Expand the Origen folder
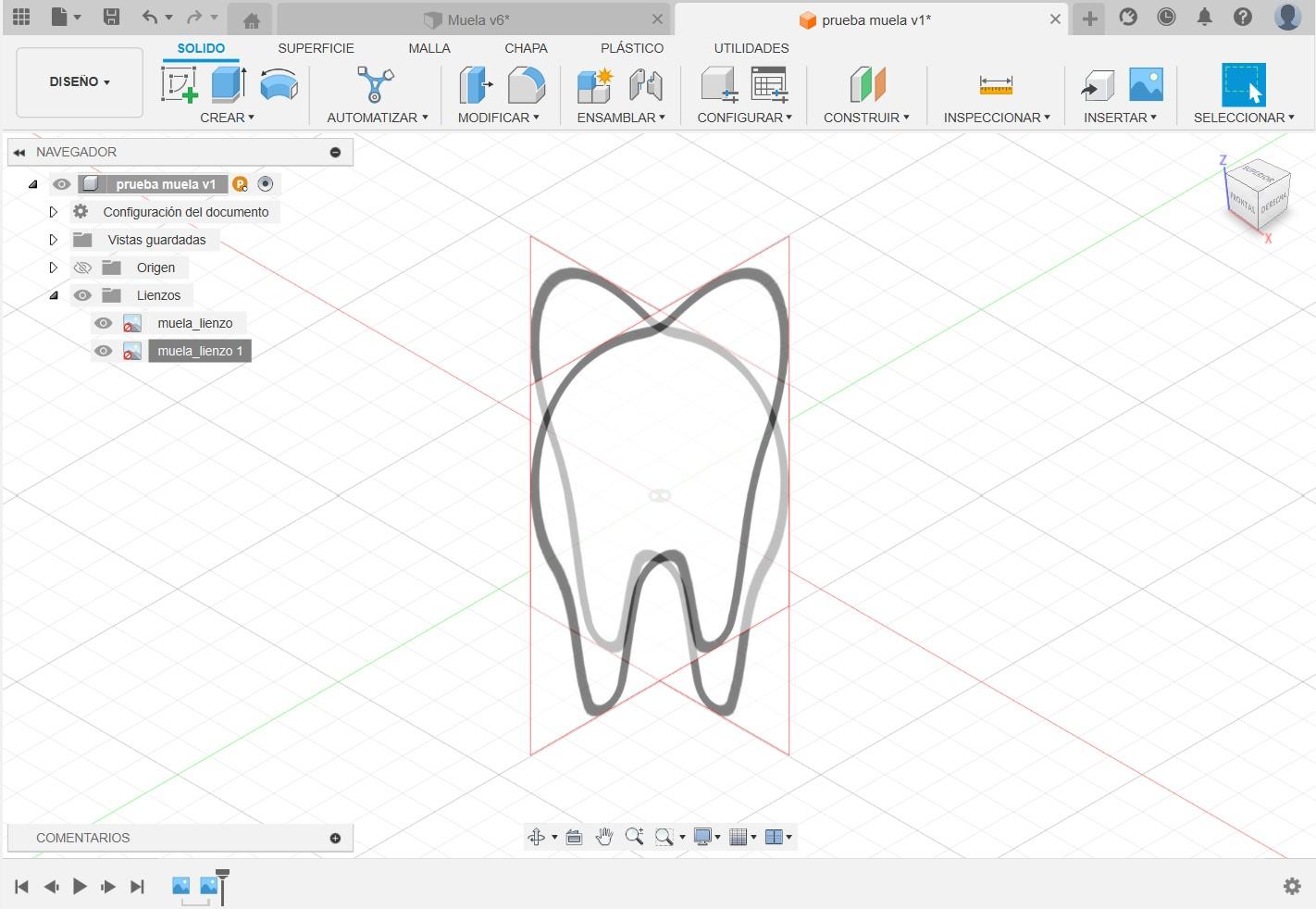1316x909 pixels. click(54, 268)
